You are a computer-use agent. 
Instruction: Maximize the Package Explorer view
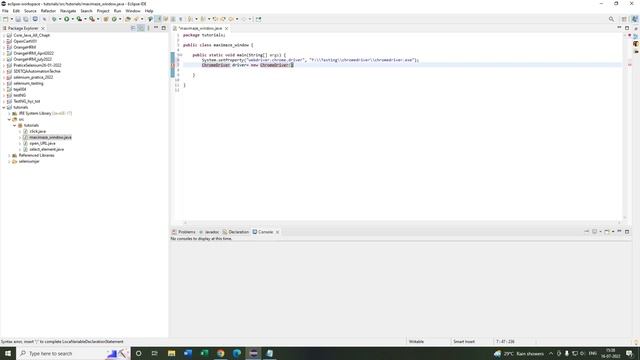tap(164, 28)
